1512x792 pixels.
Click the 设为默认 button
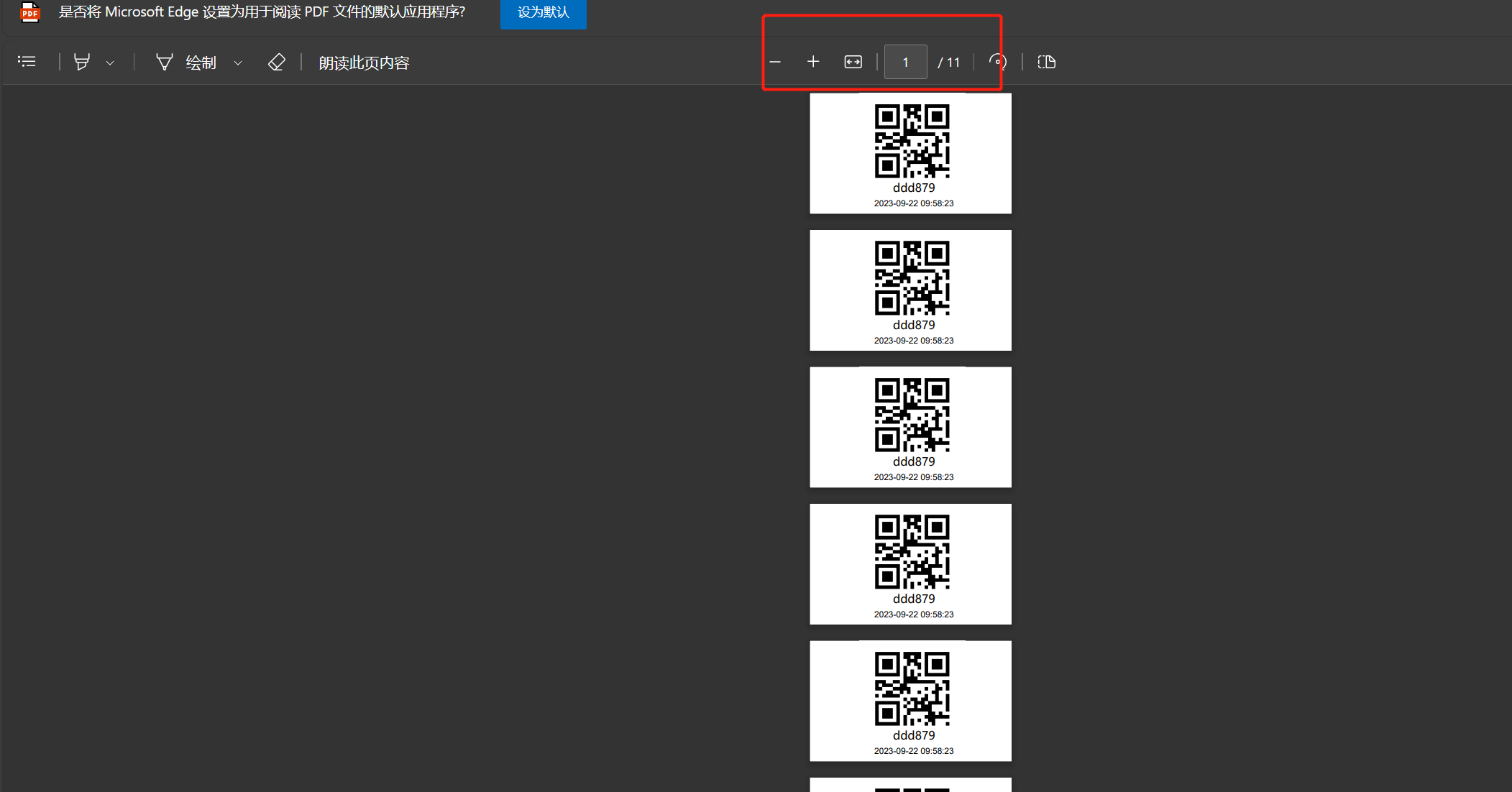point(544,12)
